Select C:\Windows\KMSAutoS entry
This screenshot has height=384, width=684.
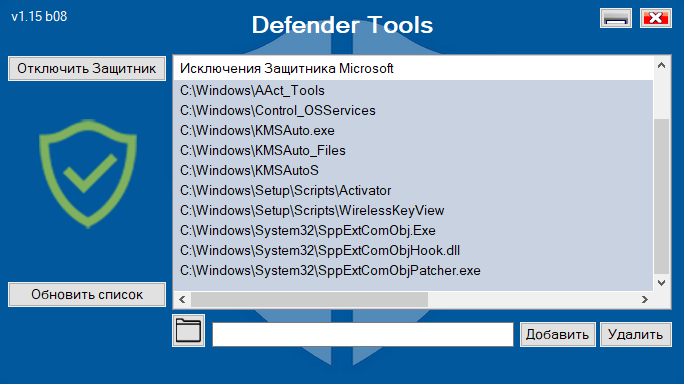413,171
